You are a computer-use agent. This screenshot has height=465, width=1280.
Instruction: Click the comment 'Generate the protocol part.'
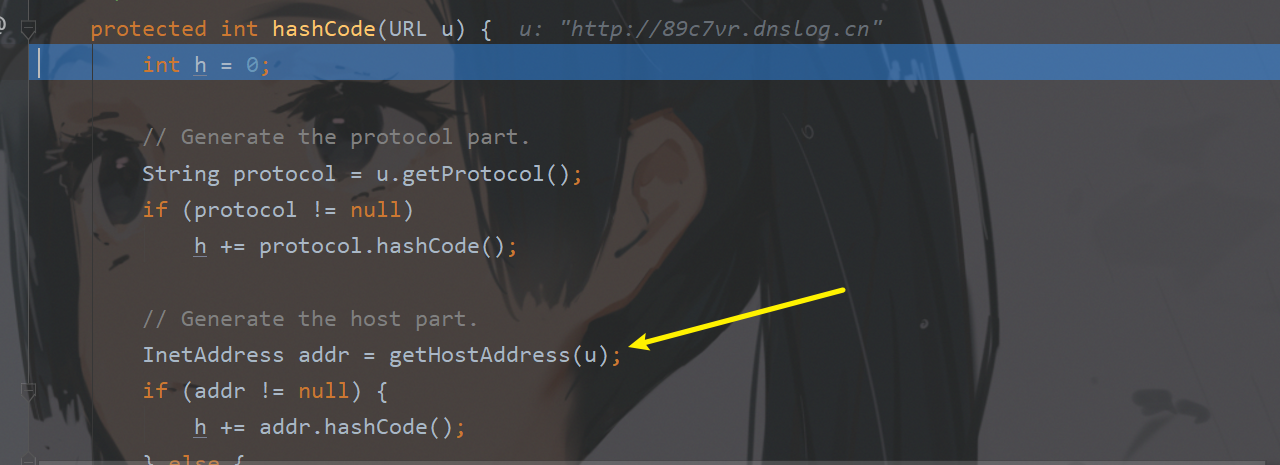[336, 137]
